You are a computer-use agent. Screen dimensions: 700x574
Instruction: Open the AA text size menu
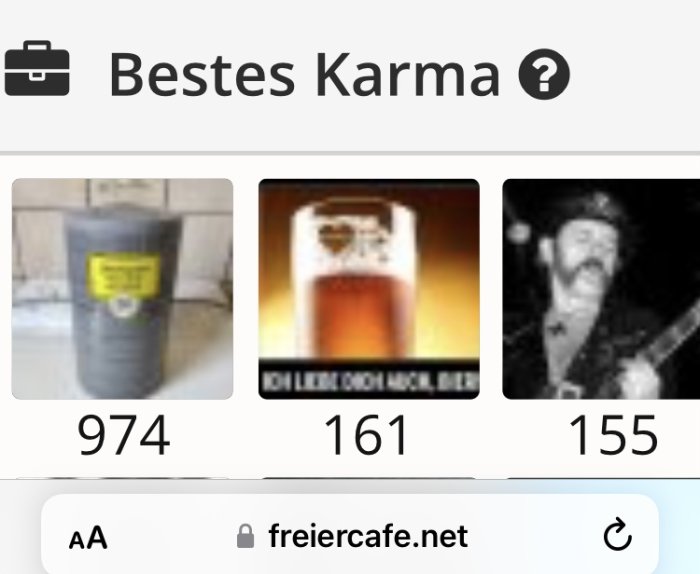tap(88, 537)
